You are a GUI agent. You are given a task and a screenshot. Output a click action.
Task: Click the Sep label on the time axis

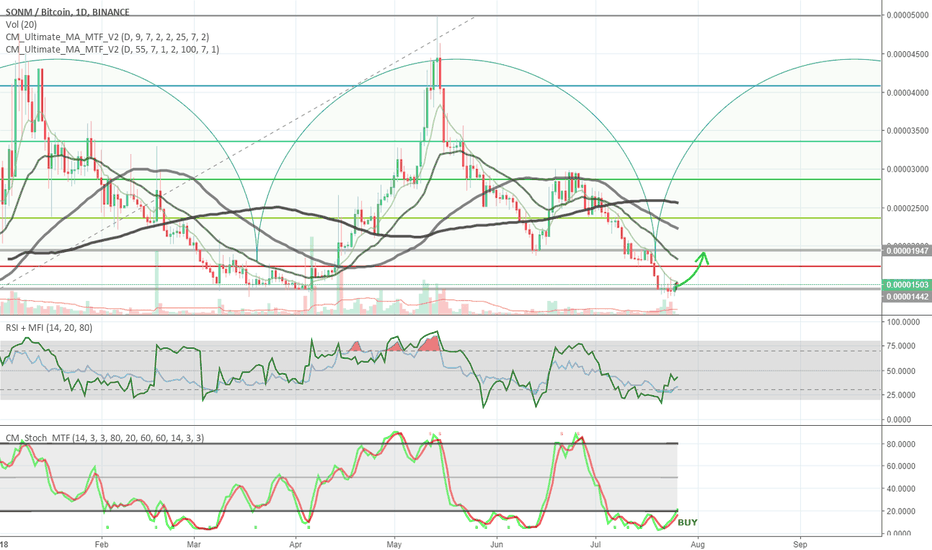[800, 544]
